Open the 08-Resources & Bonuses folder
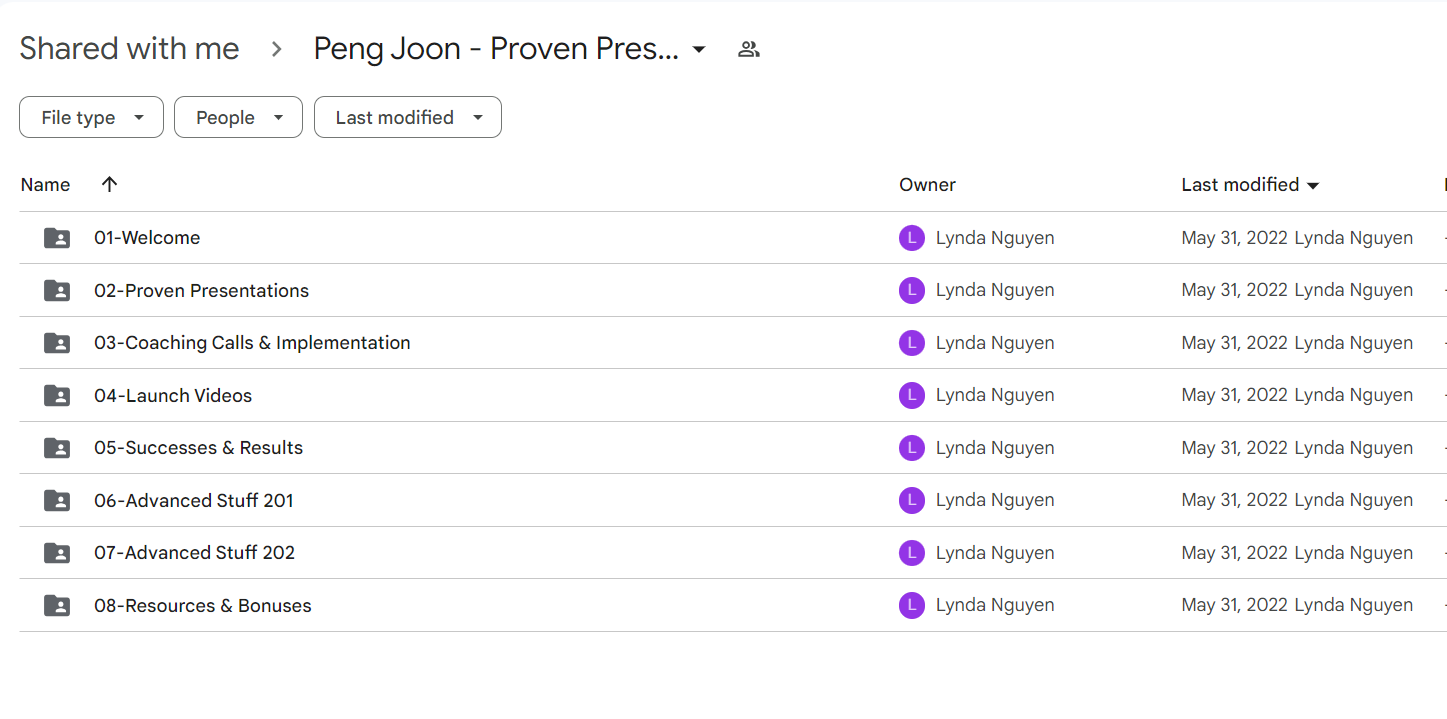The height and width of the screenshot is (719, 1447). 203,606
